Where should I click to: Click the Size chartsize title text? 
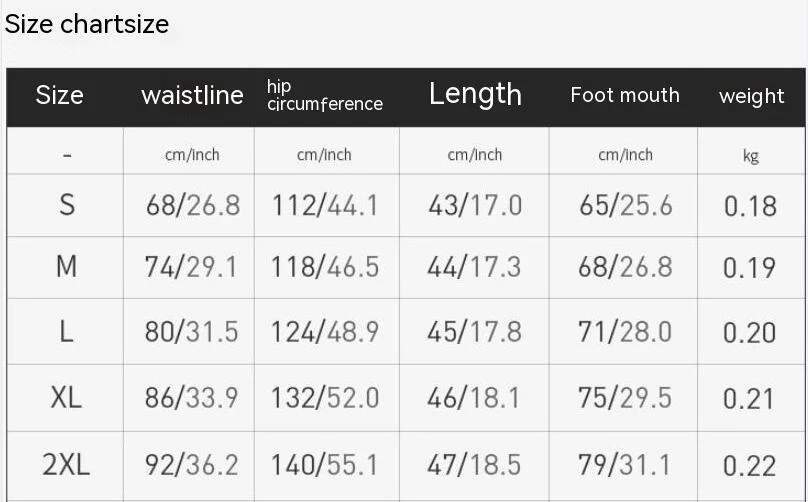87,24
